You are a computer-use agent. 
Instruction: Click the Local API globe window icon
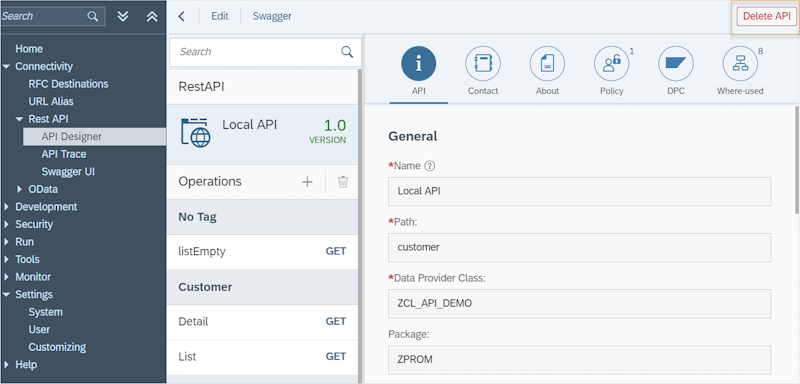(196, 133)
